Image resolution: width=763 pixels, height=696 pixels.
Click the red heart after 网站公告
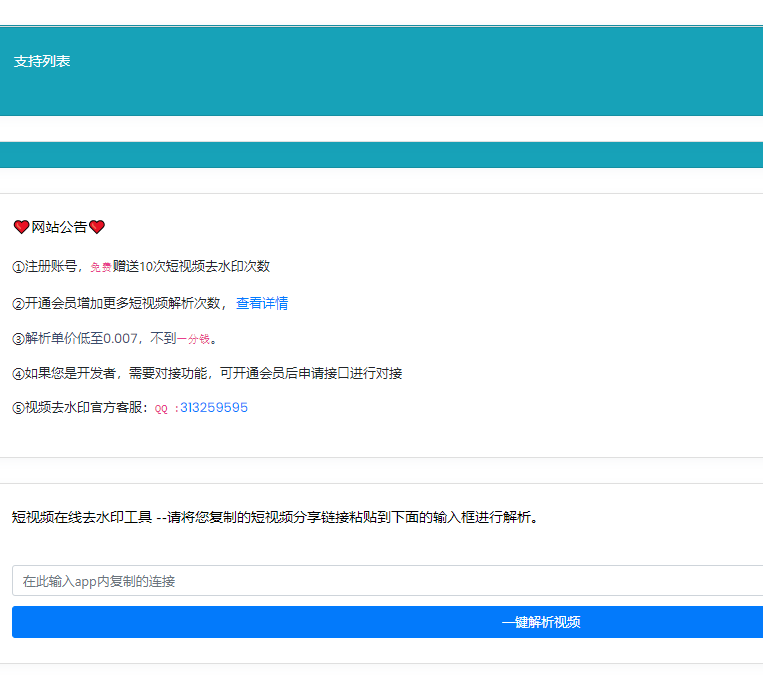97,228
